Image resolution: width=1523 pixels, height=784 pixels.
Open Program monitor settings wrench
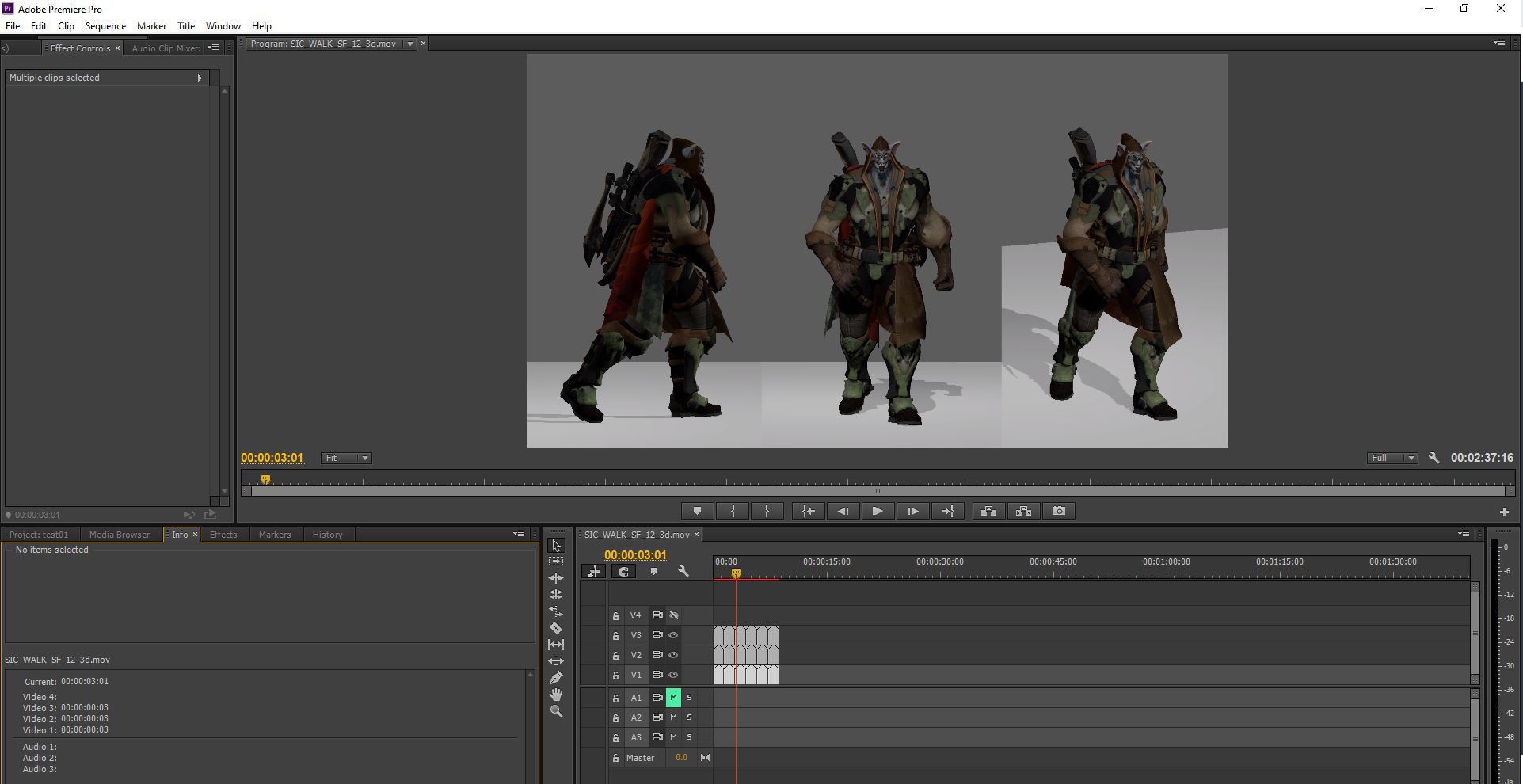[1434, 458]
